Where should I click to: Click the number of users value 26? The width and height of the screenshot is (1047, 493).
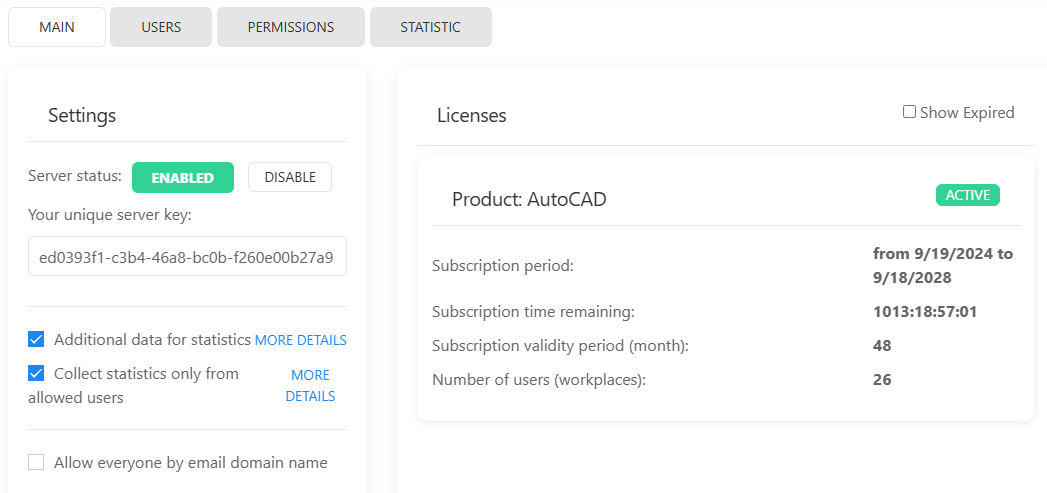coord(882,380)
